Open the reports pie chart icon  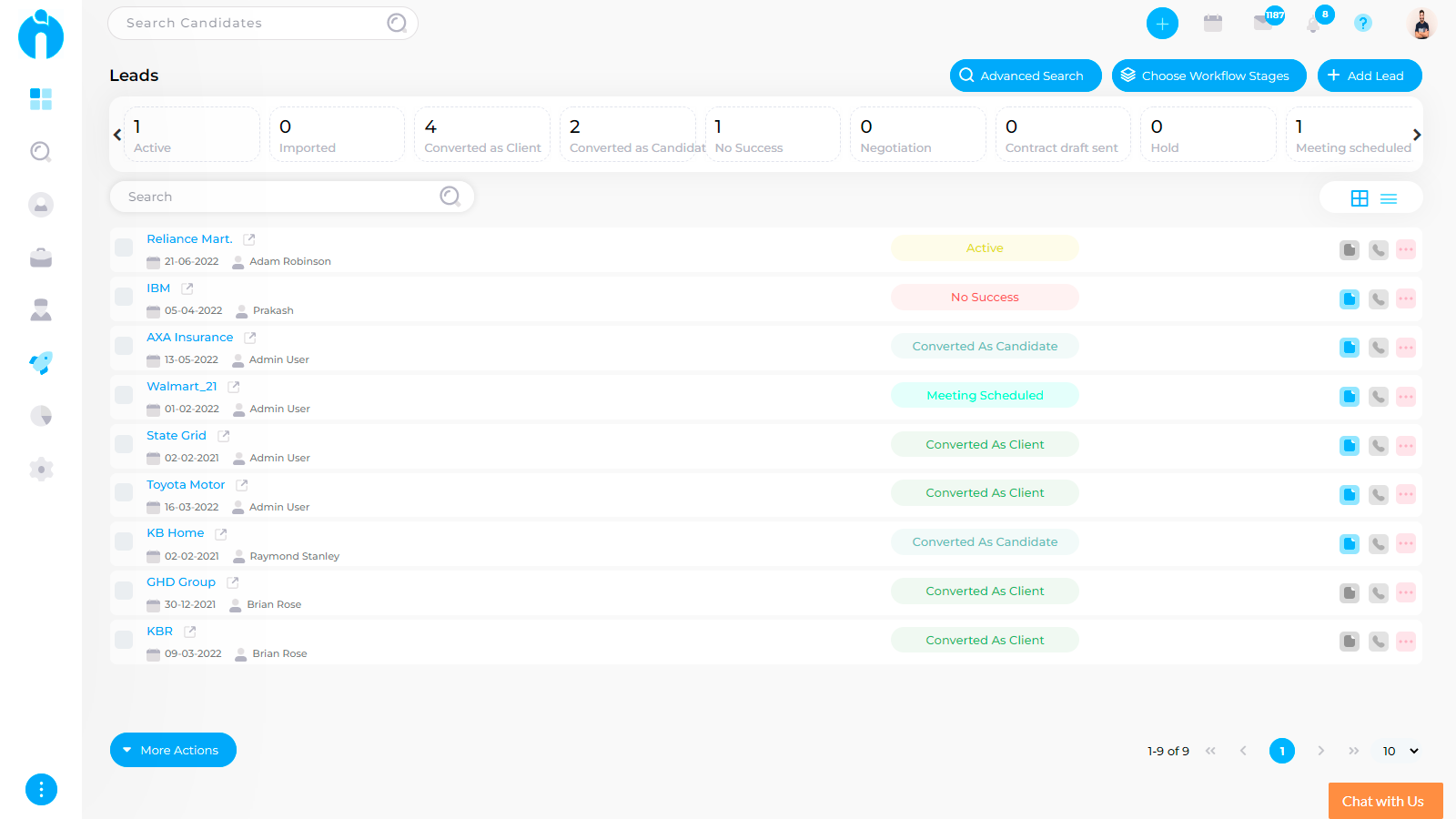click(x=41, y=416)
